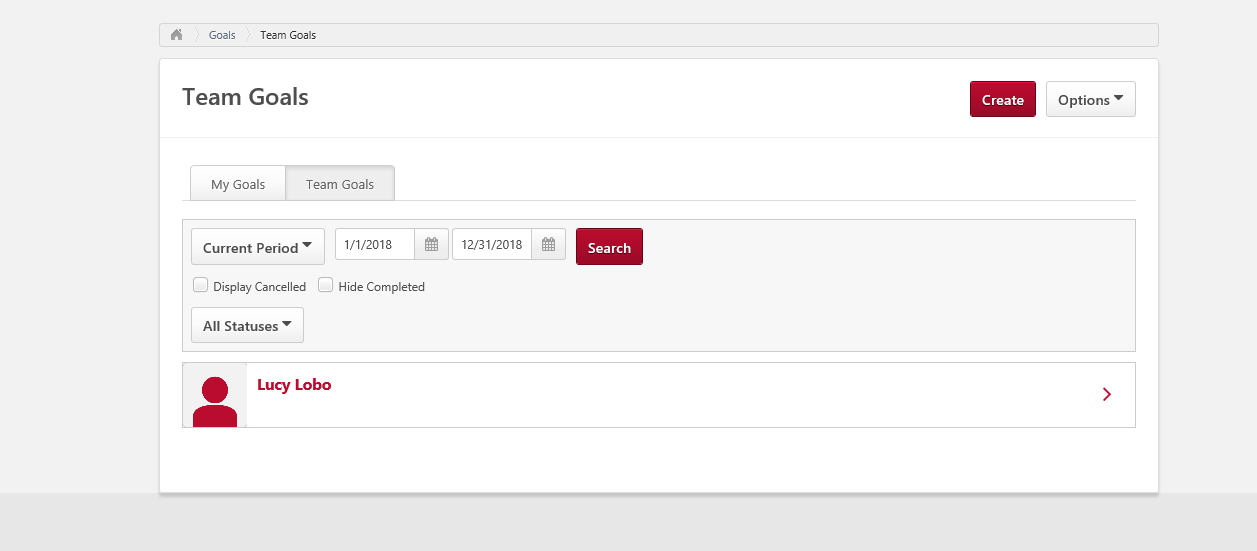Open calendar picker for end date 12/31/2018
1257x551 pixels.
pos(549,245)
